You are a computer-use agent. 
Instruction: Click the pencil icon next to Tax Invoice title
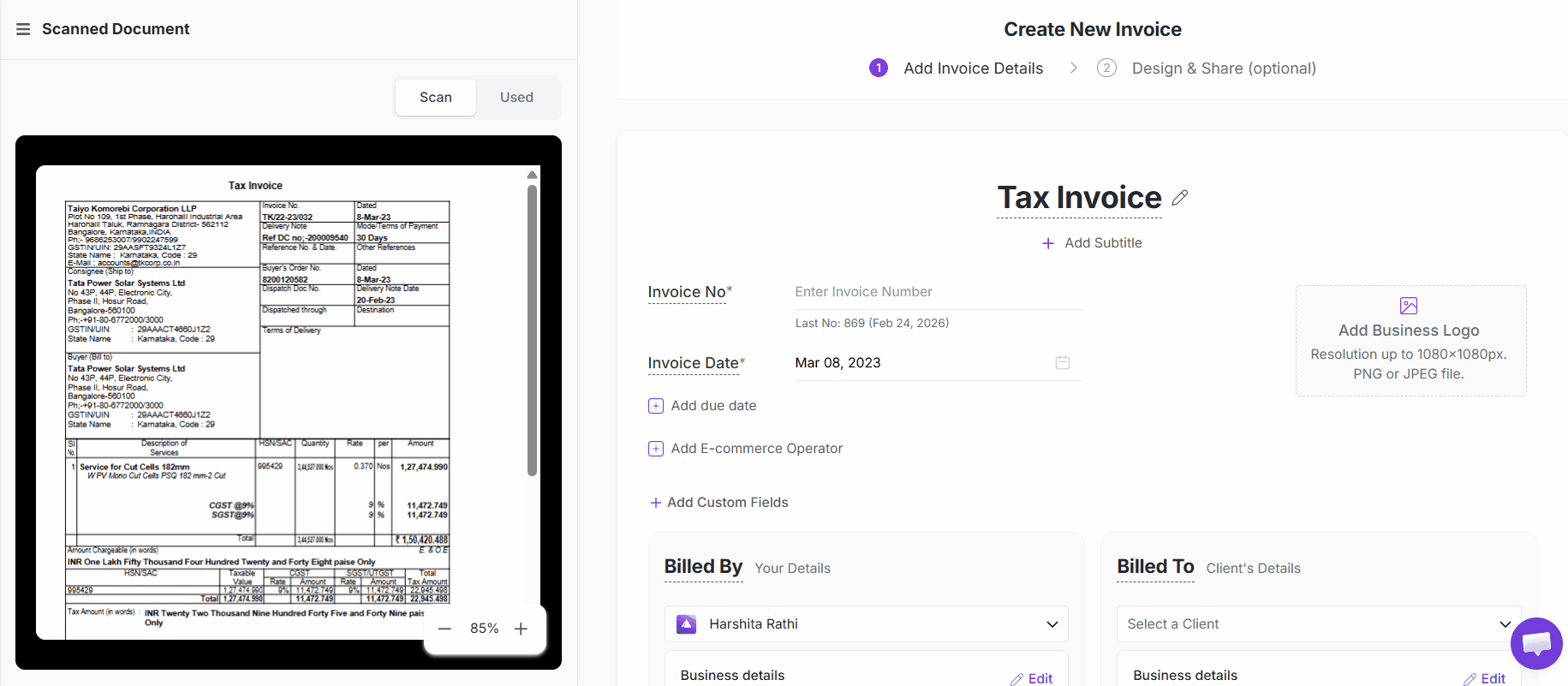[1179, 198]
